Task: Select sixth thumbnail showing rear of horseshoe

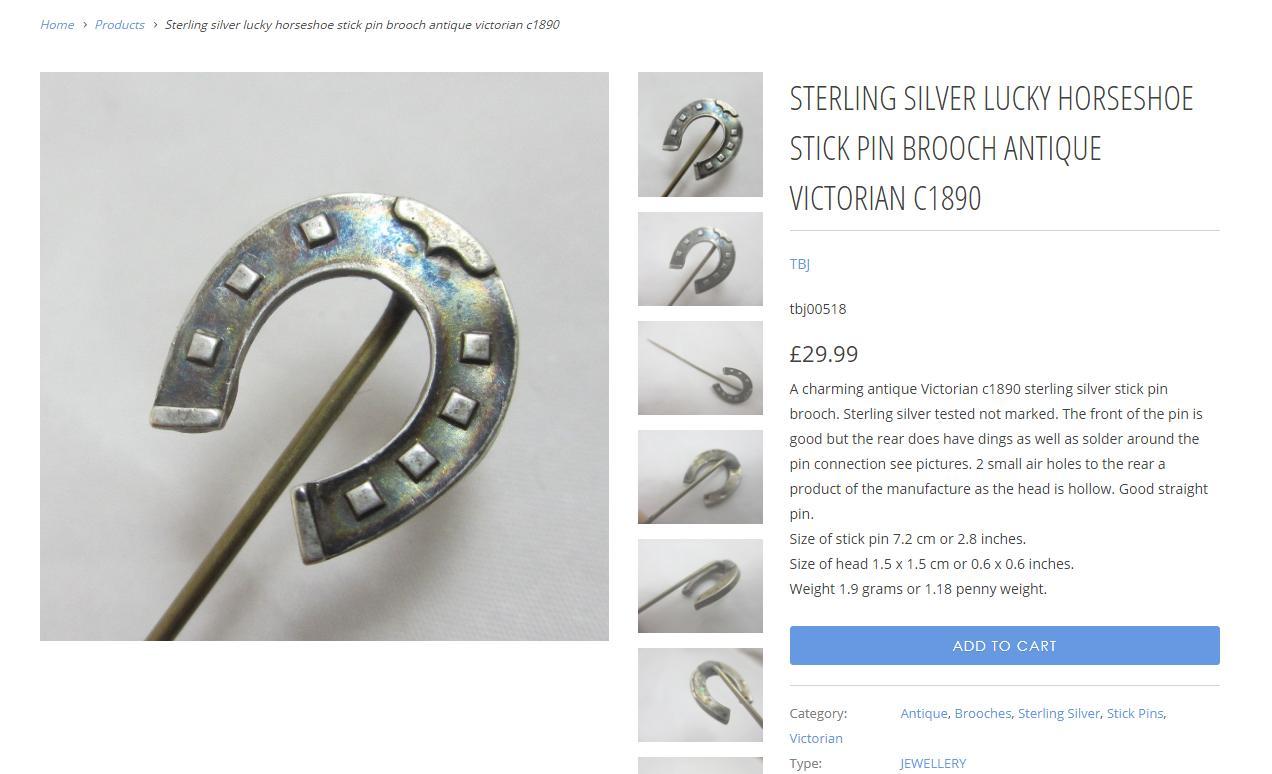Action: point(700,695)
